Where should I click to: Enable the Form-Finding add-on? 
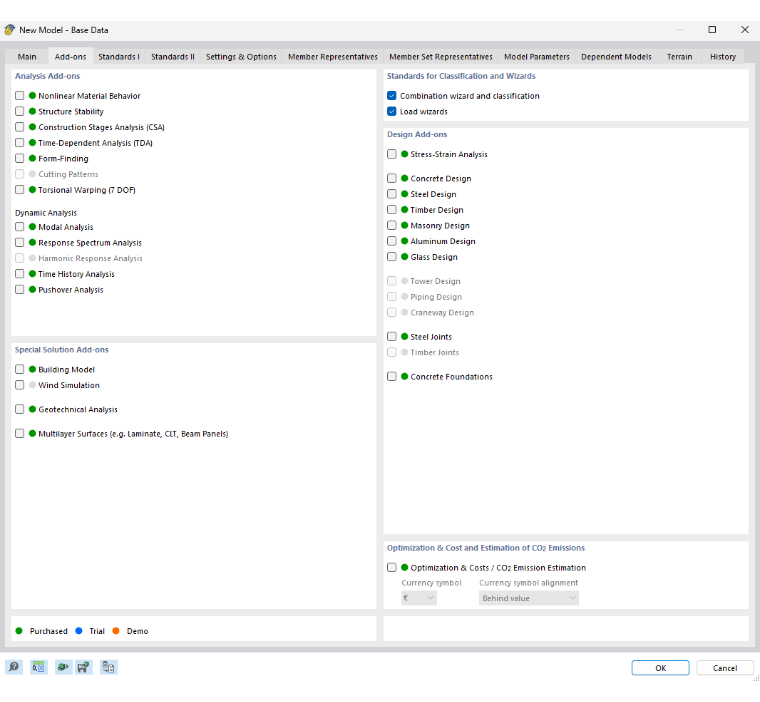point(19,159)
